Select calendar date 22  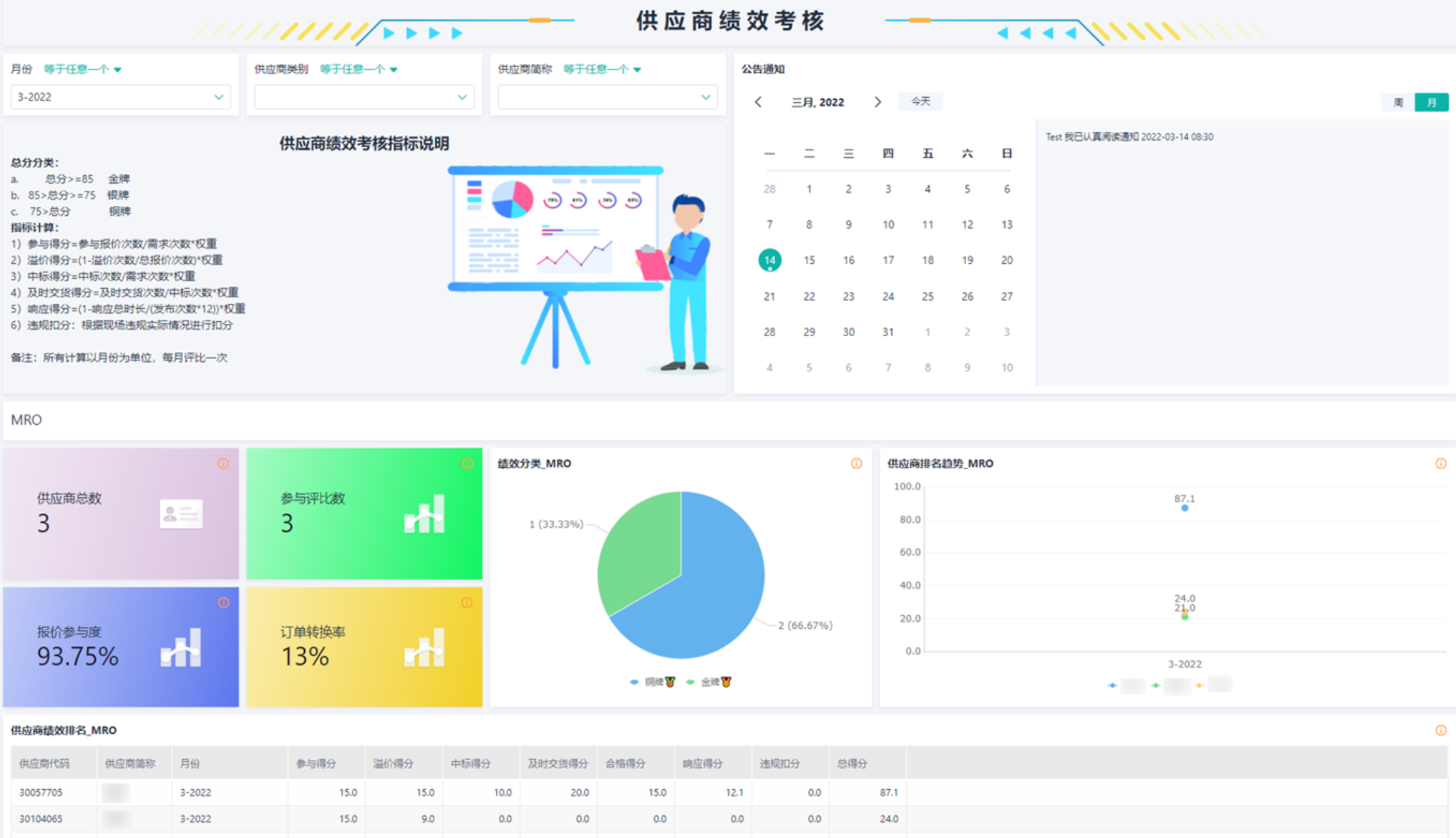808,296
